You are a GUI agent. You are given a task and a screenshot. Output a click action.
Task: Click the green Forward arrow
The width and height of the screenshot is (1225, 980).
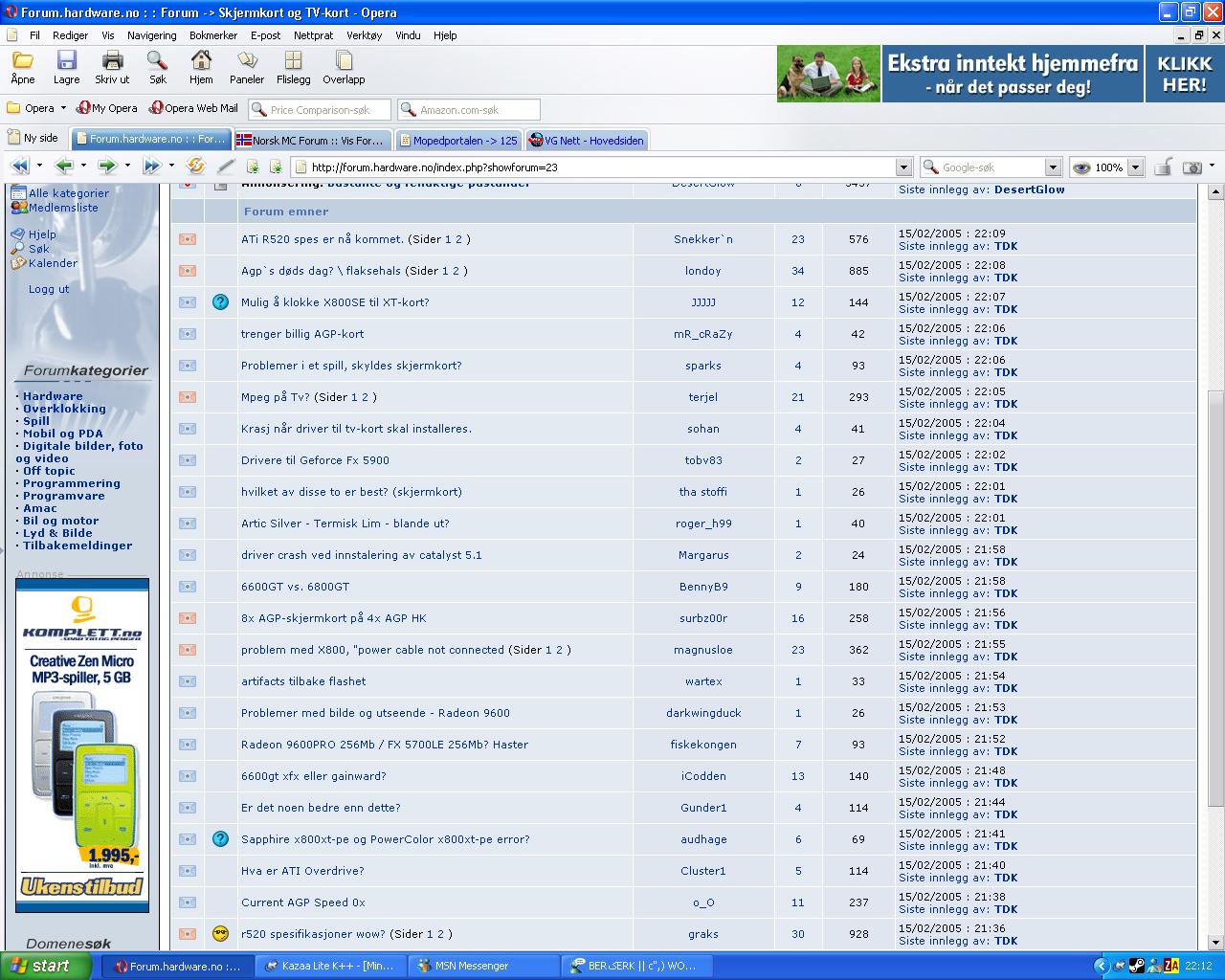tap(107, 167)
